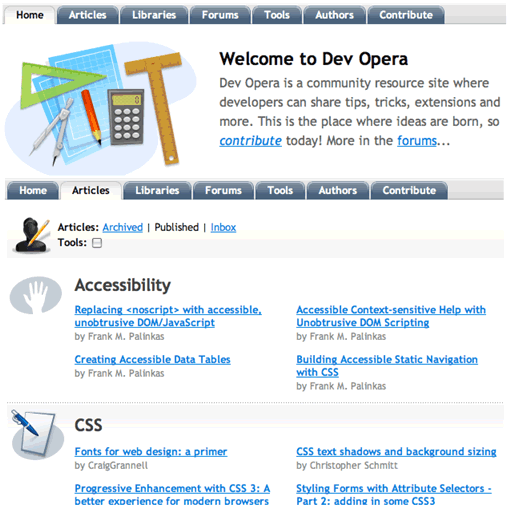View Archived articles
510x516 pixels.
123,227
